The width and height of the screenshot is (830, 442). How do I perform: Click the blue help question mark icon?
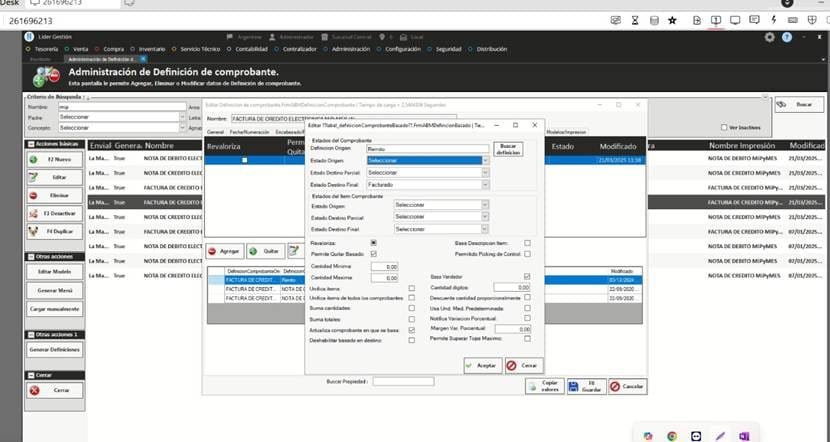[x=789, y=37]
